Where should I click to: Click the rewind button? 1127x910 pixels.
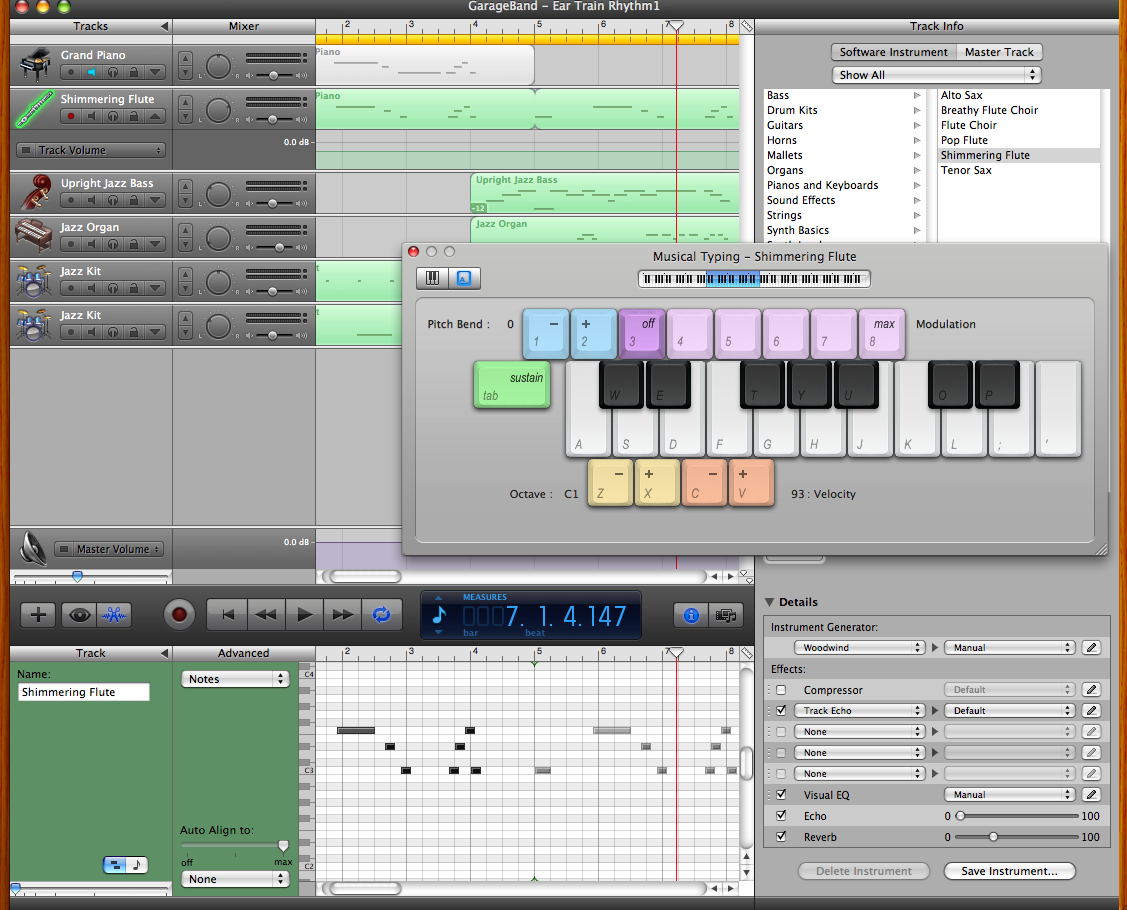click(266, 615)
